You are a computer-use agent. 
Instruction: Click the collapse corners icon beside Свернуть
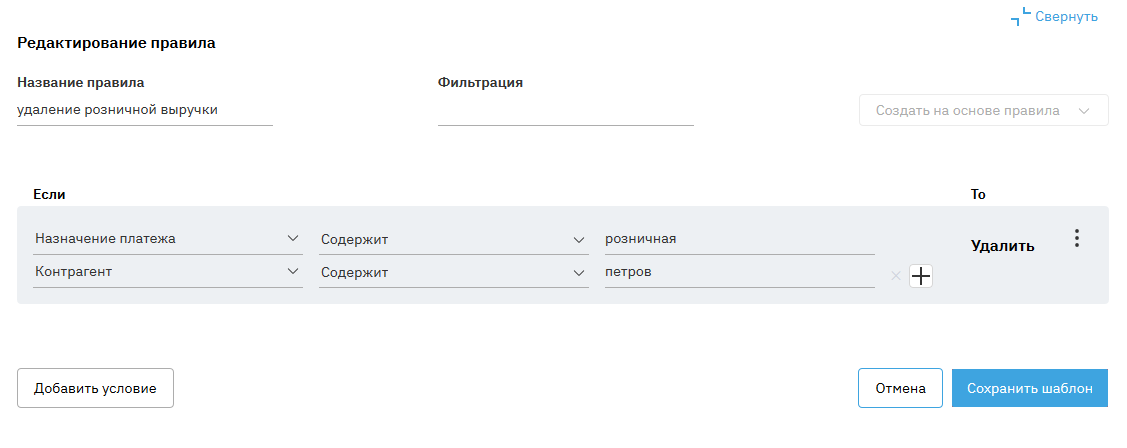tap(1020, 17)
